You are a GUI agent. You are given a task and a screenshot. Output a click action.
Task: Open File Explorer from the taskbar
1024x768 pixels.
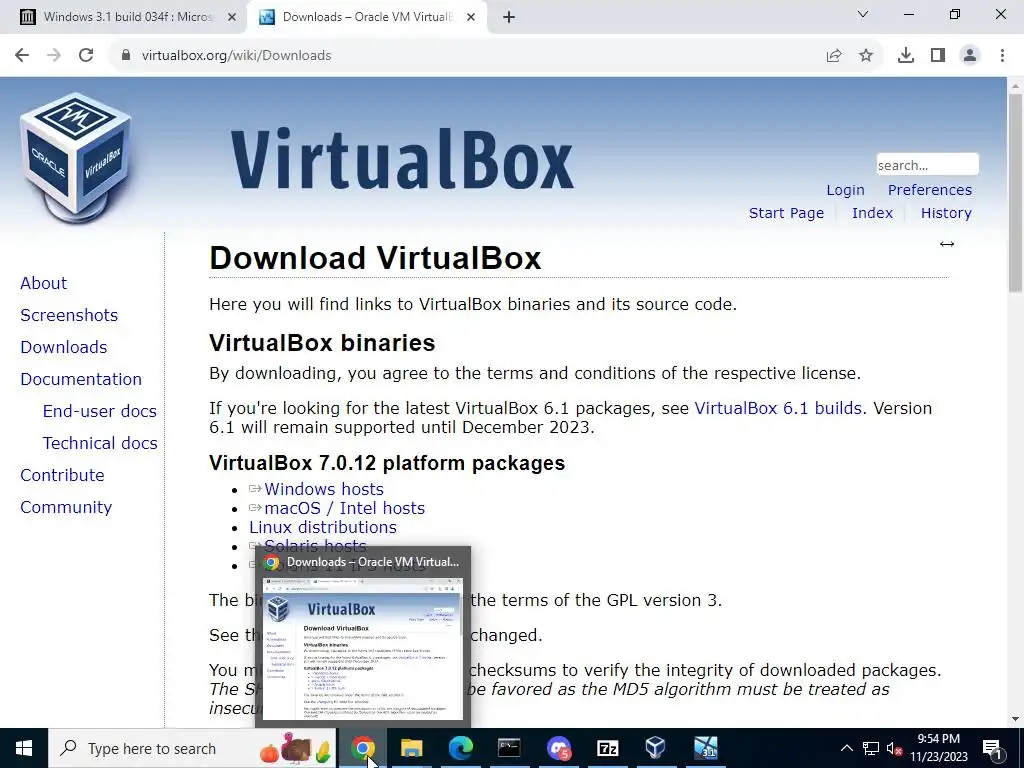pos(411,748)
